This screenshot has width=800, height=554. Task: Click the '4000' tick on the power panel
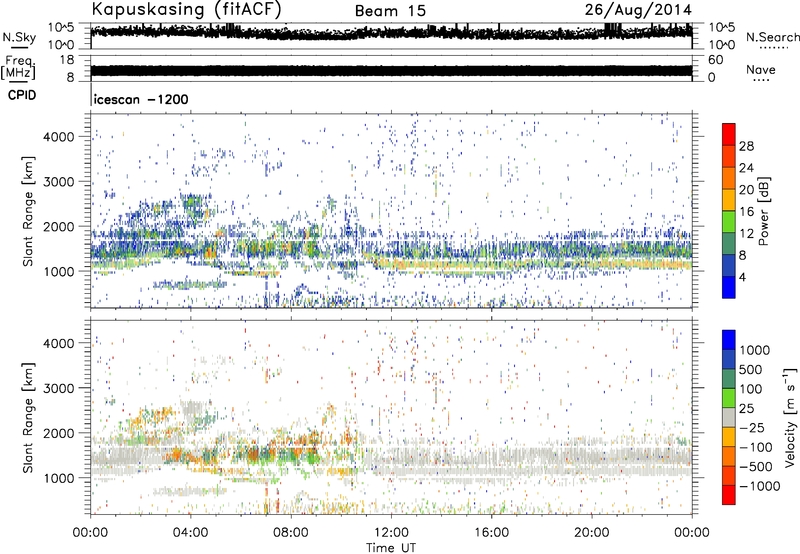[59, 136]
